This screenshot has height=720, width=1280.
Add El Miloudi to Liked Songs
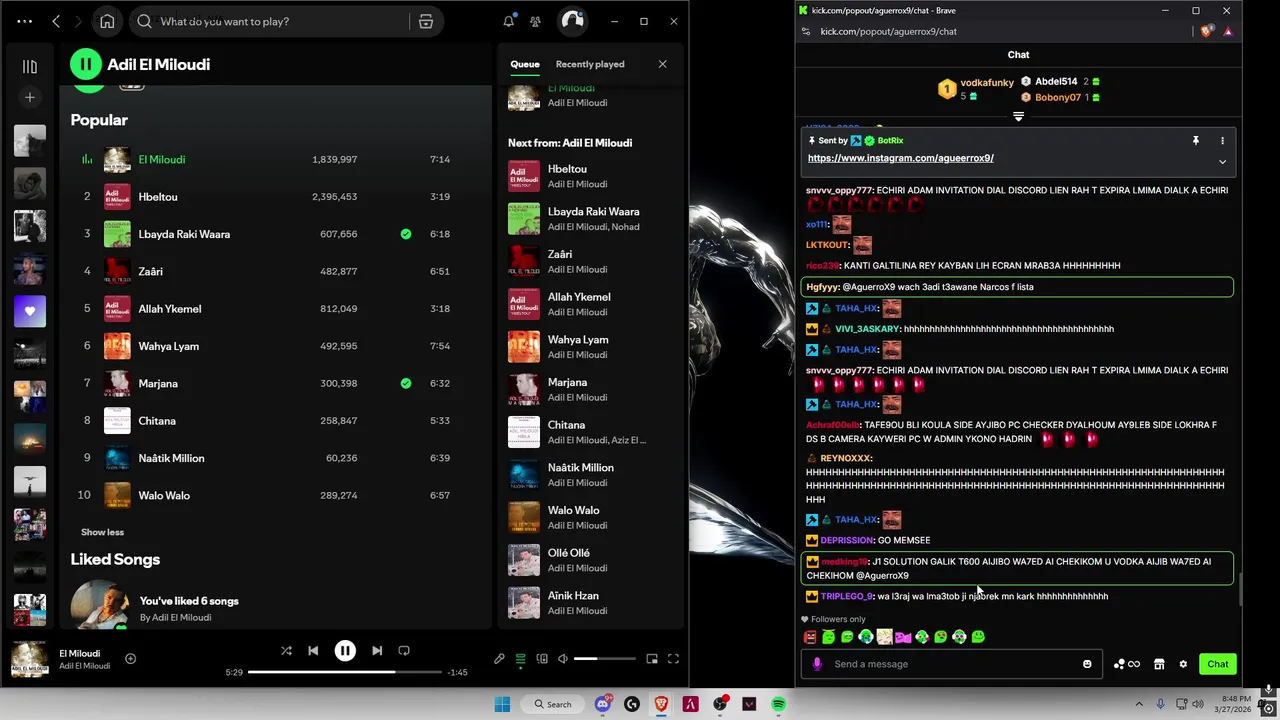[x=130, y=658]
